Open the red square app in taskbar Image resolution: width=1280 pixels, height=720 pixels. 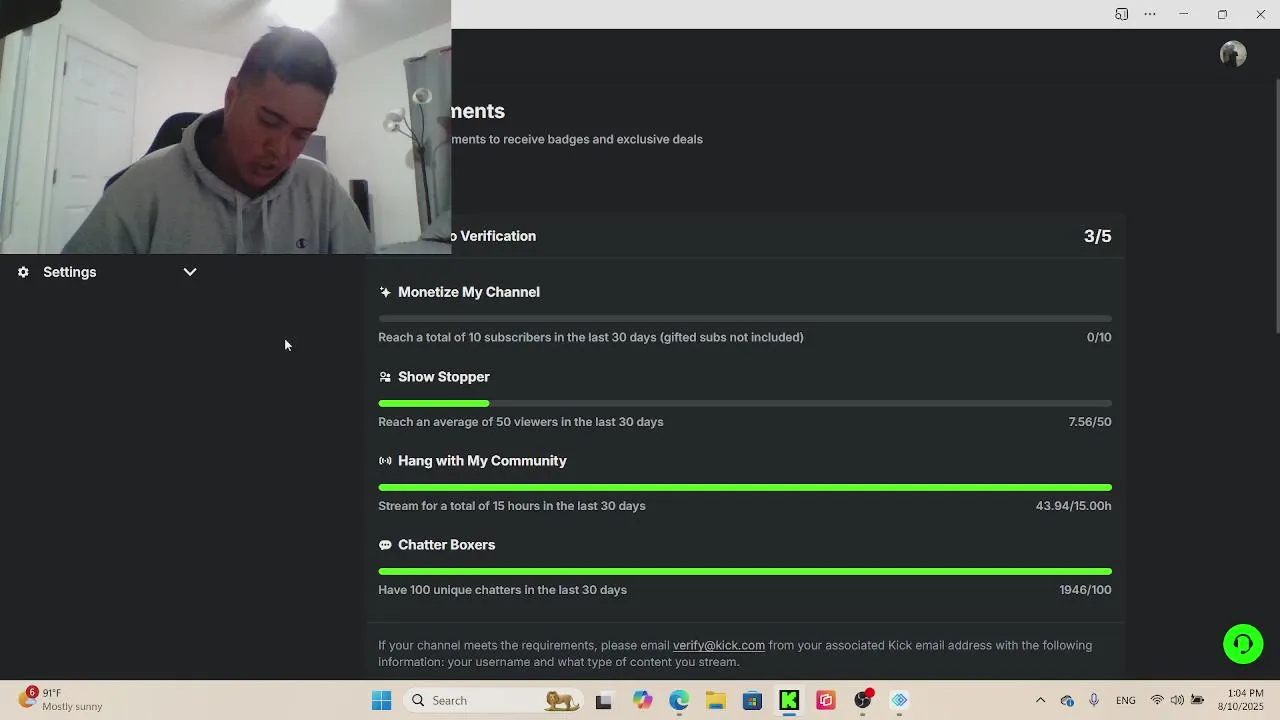pos(826,701)
